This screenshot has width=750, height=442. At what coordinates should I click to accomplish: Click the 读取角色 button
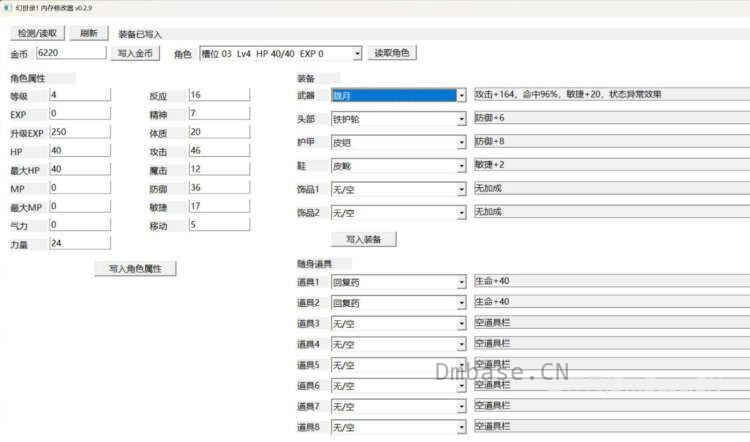pos(392,53)
